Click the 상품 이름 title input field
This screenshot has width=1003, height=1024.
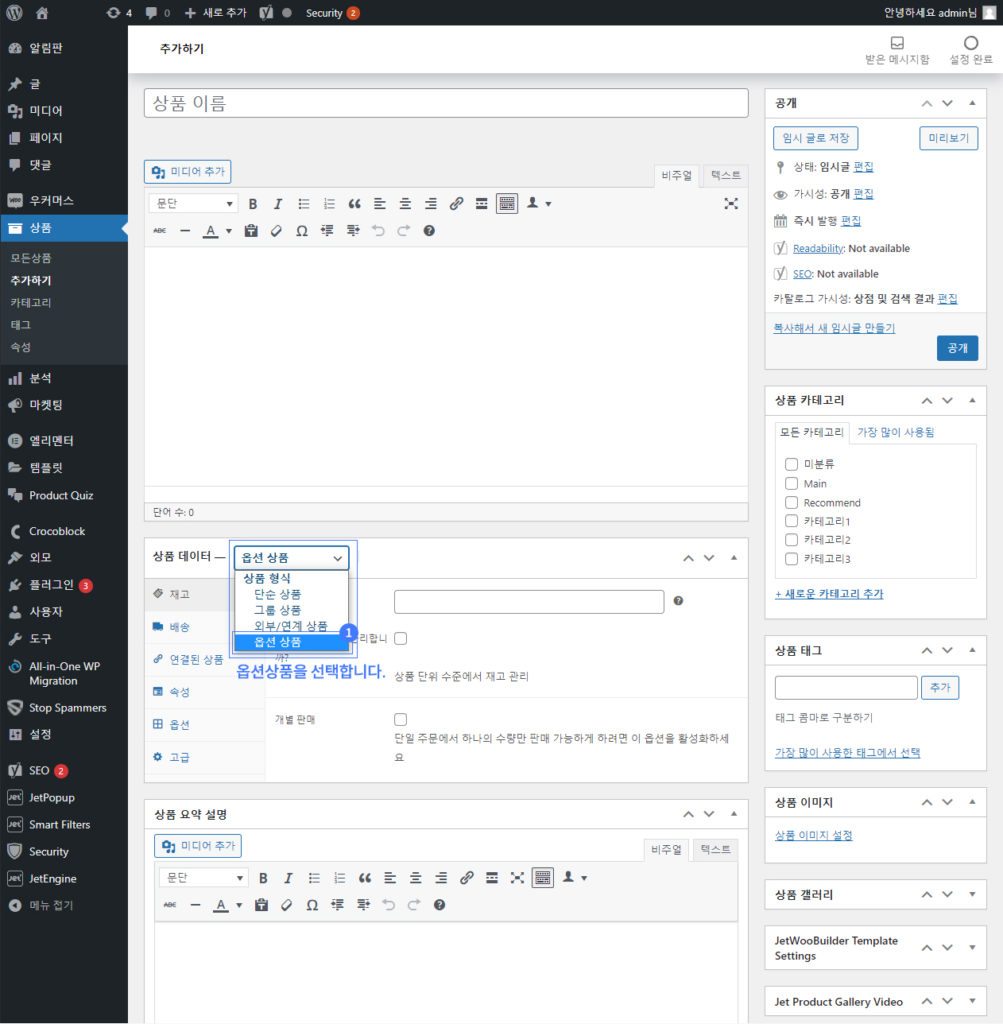pyautogui.click(x=446, y=103)
